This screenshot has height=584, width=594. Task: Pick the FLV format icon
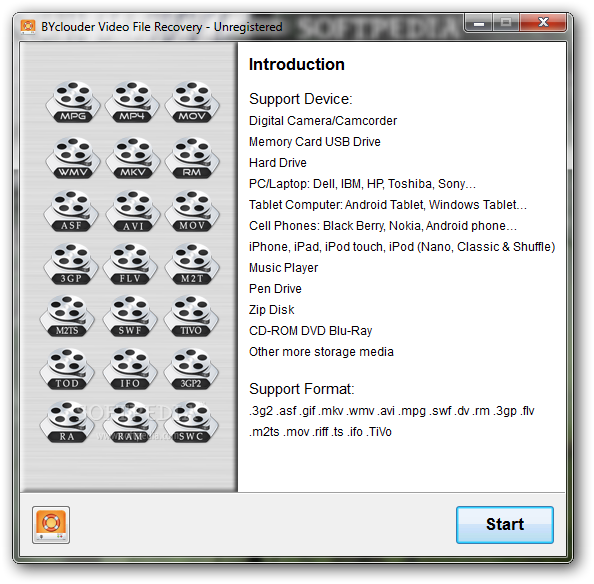[130, 264]
